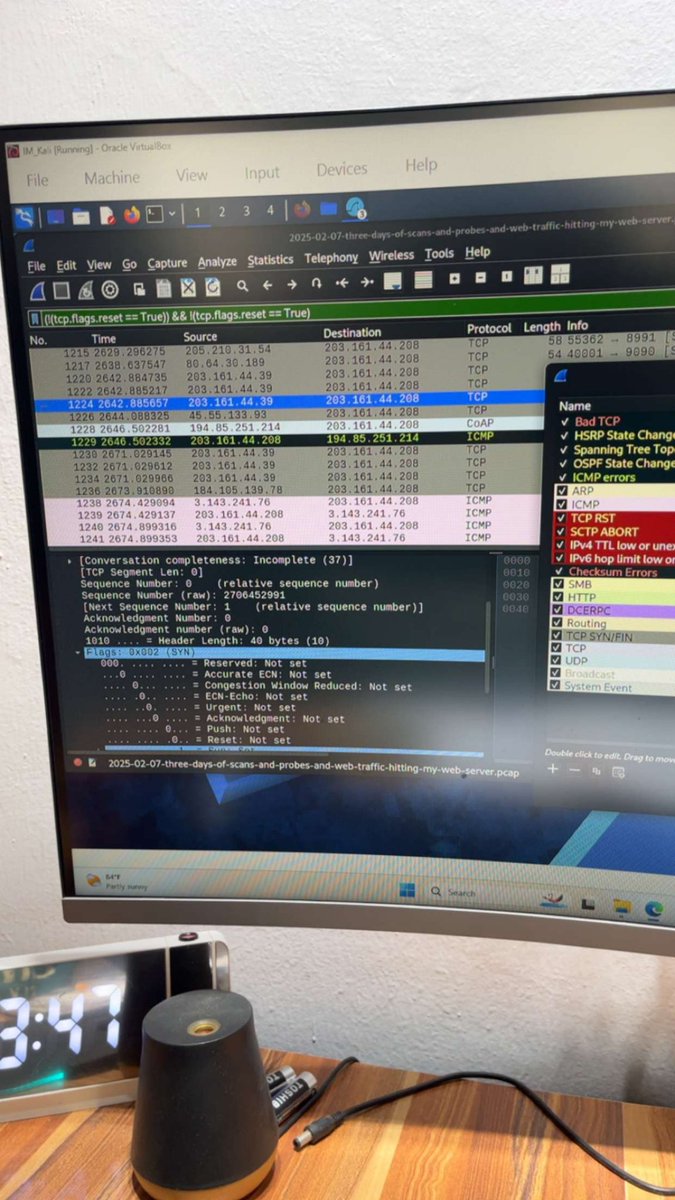The height and width of the screenshot is (1200, 675).
Task: Select the ICMP errors coloring rule row
Action: [x=610, y=477]
